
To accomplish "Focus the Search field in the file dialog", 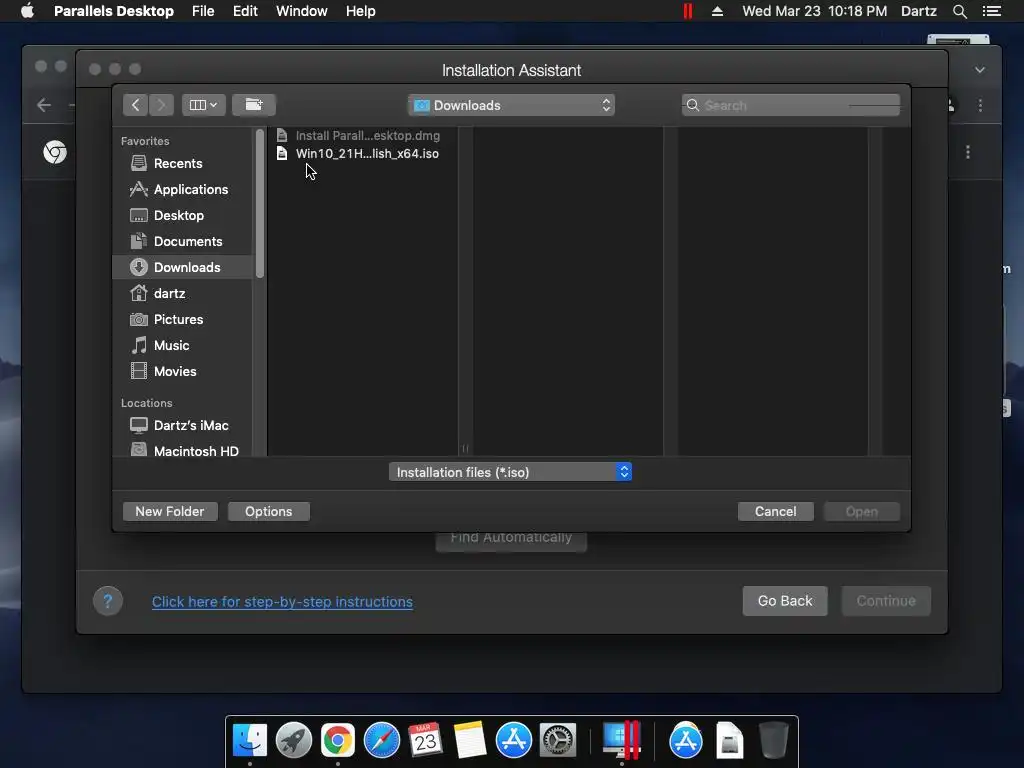I will [x=791, y=105].
